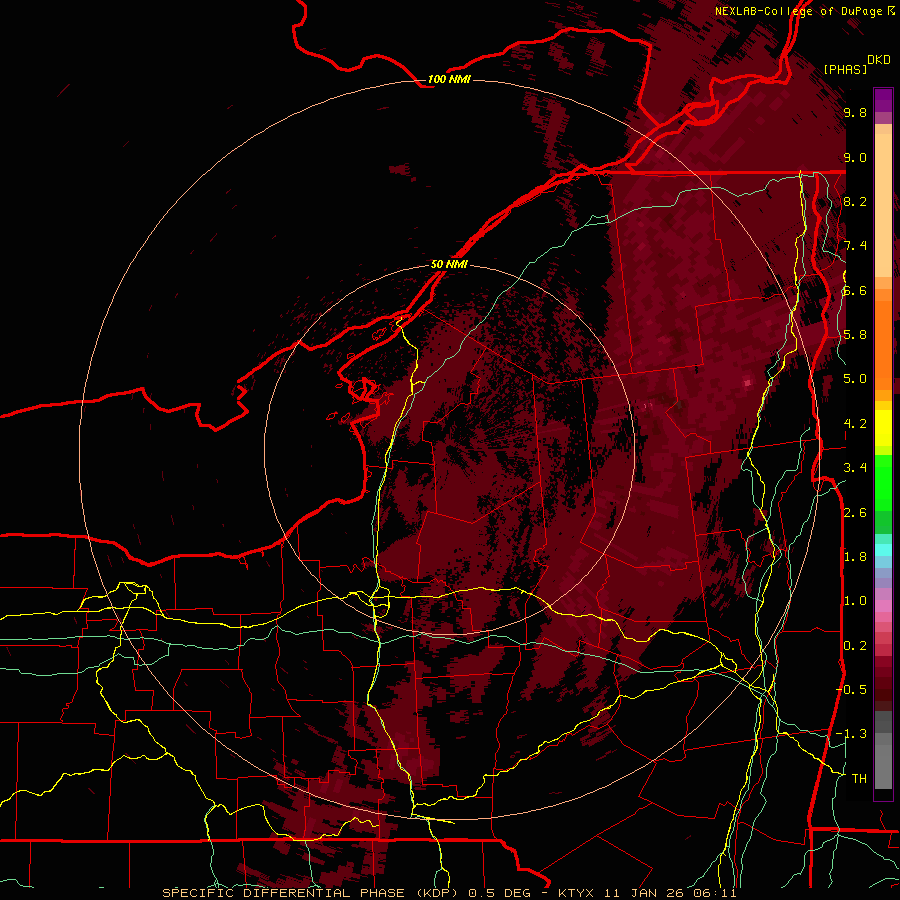Select the -0.5 value on the legend
Image resolution: width=900 pixels, height=900 pixels.
[x=851, y=690]
